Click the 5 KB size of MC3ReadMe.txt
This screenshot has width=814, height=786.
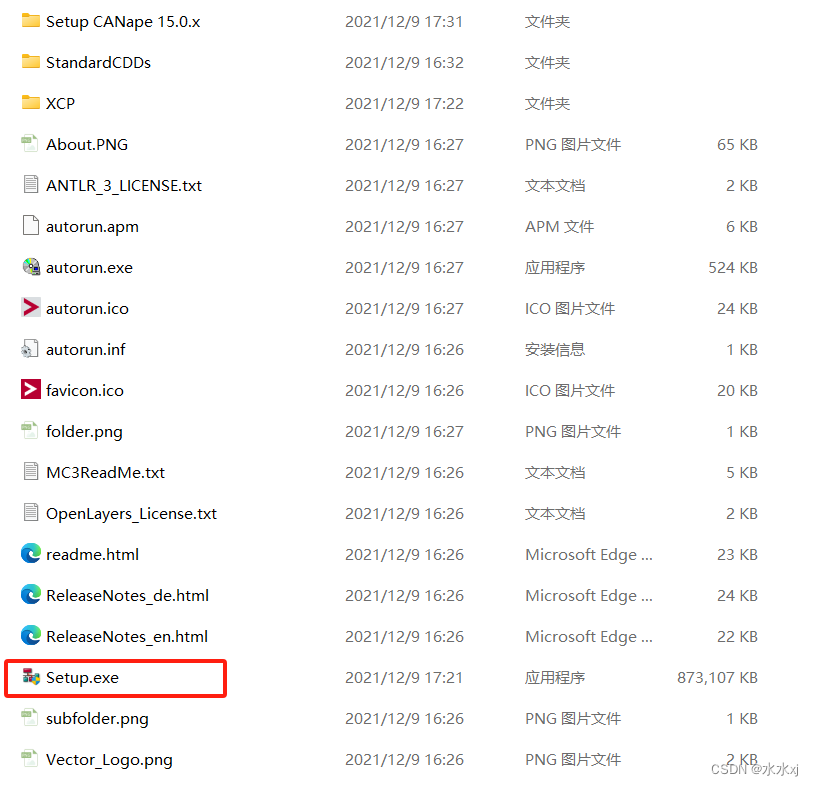point(742,472)
